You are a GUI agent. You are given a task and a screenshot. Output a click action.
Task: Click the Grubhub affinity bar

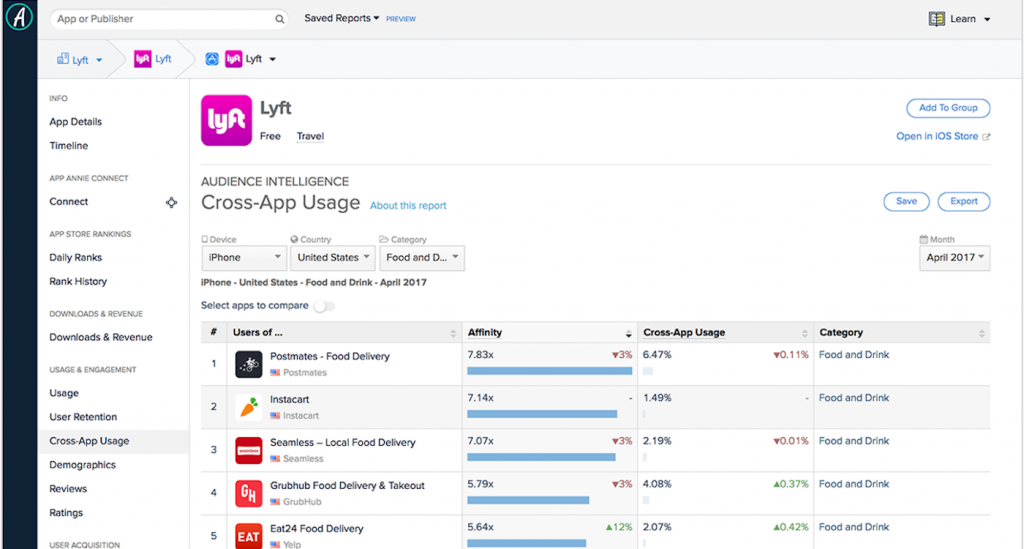pyautogui.click(x=528, y=500)
